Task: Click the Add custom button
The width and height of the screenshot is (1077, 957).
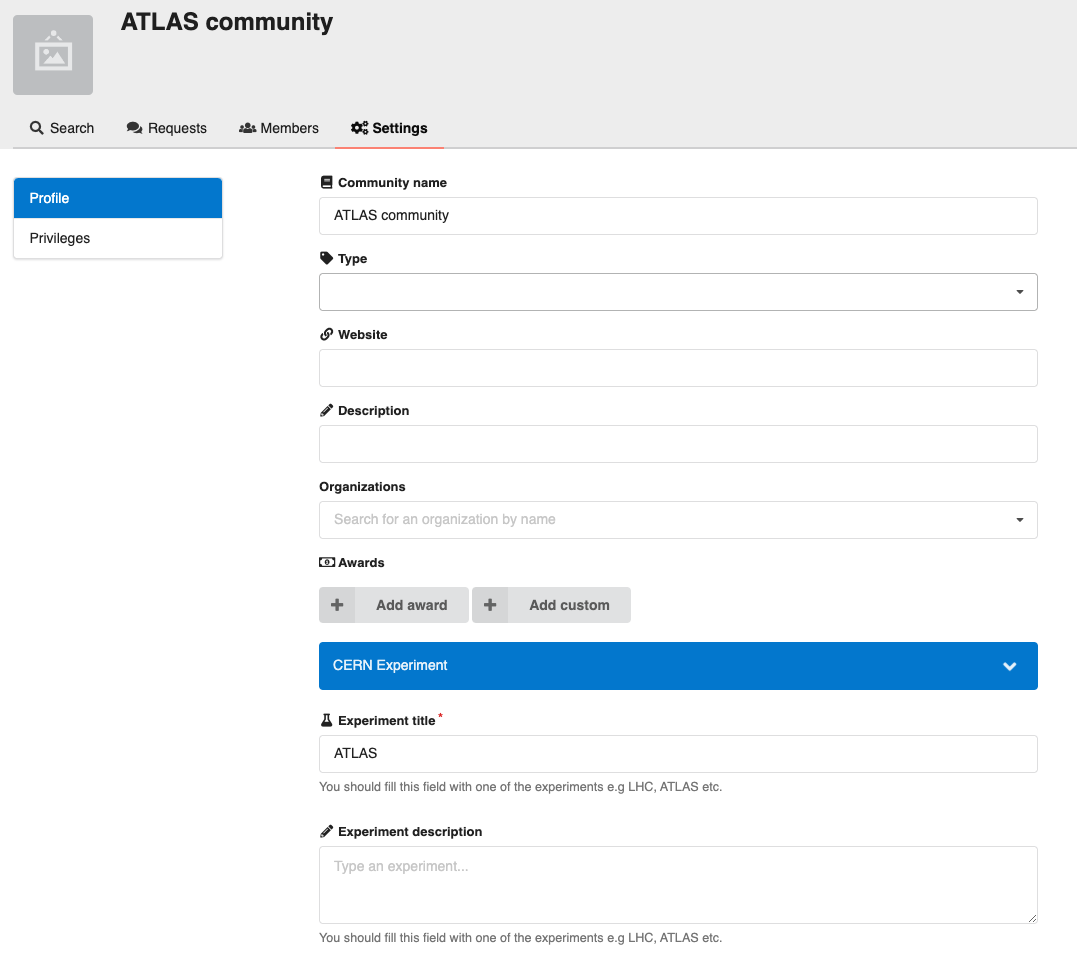Action: [x=551, y=605]
